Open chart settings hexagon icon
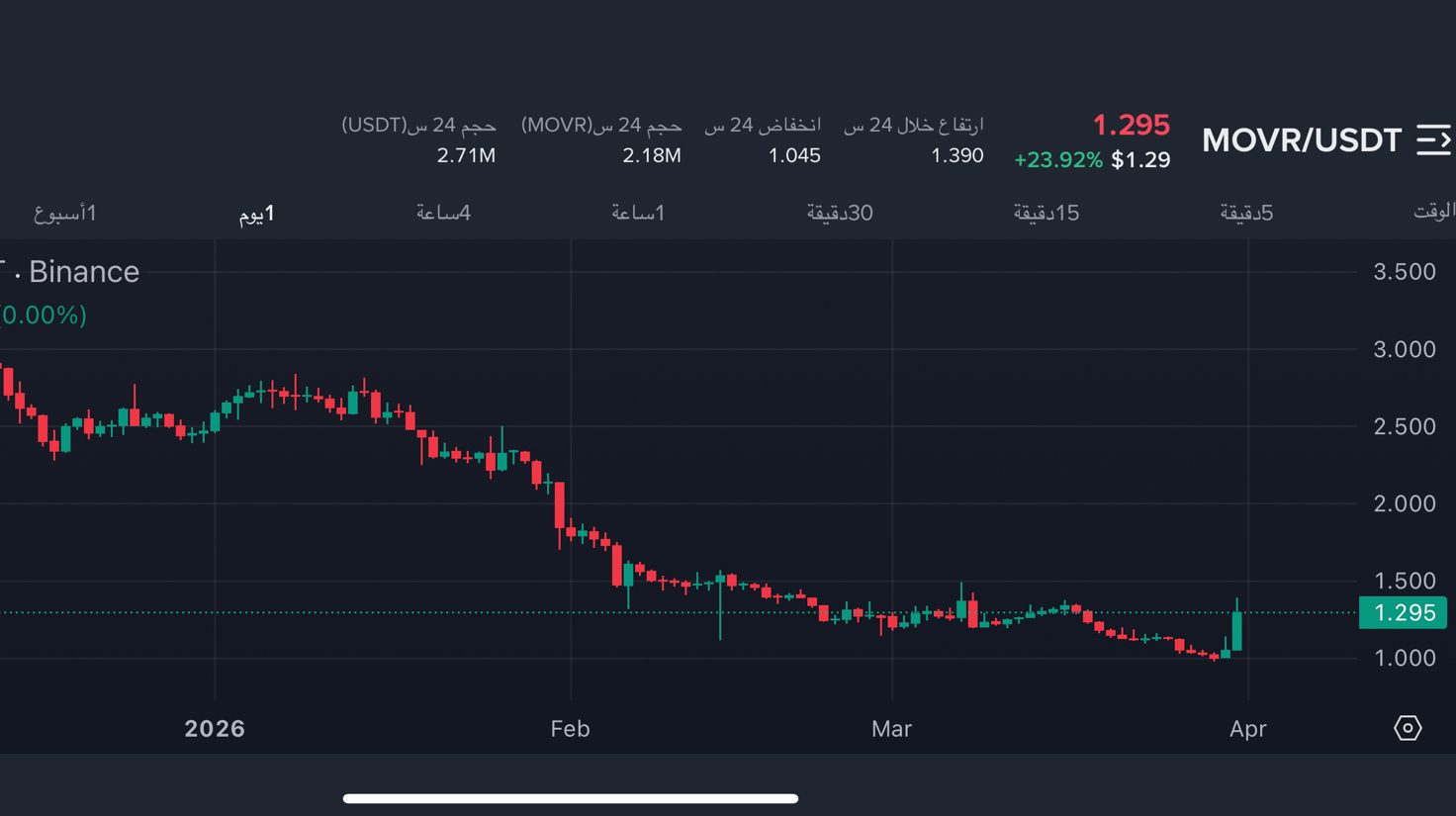 [1408, 728]
